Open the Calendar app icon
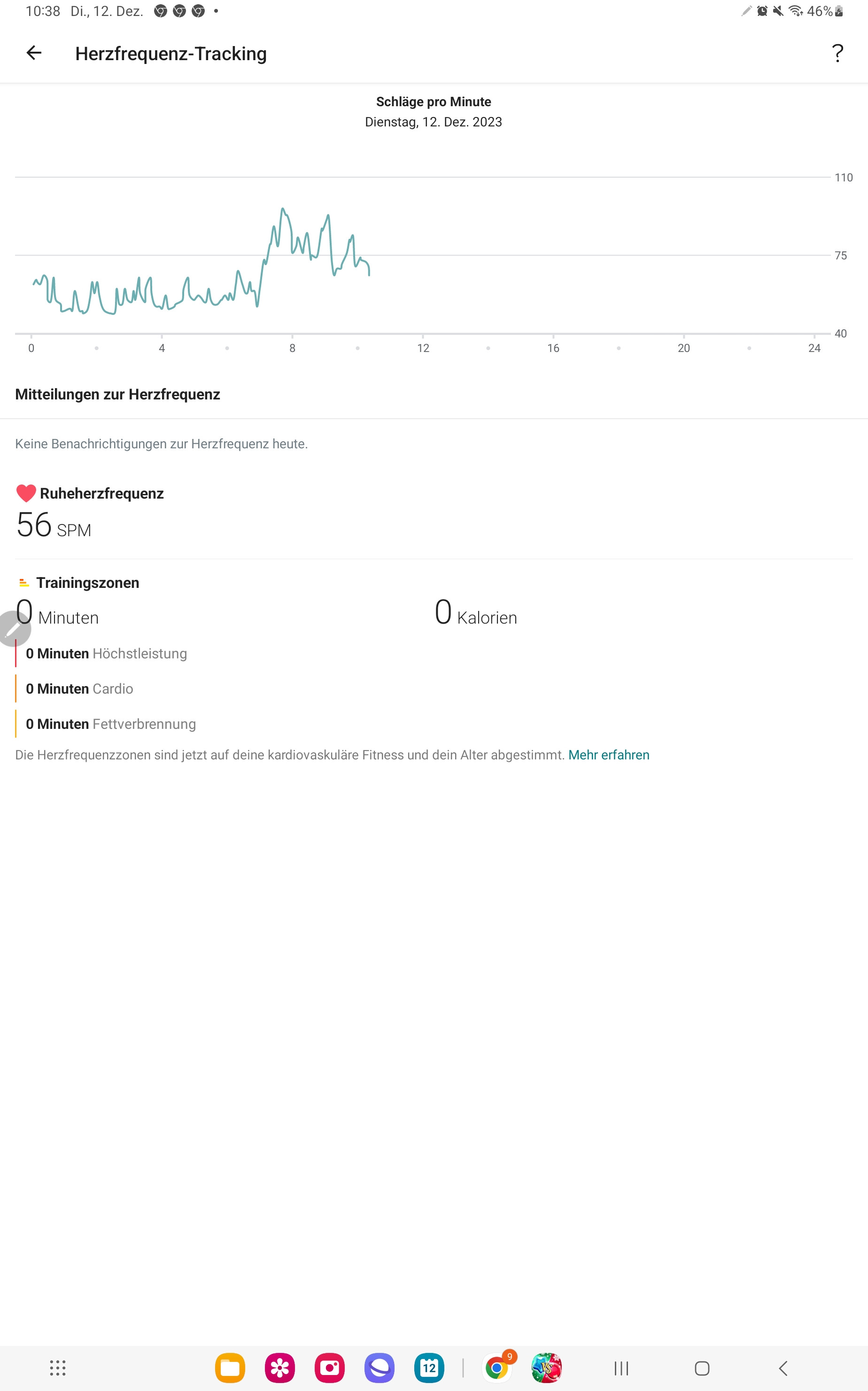The width and height of the screenshot is (868, 1391). pyautogui.click(x=429, y=1368)
